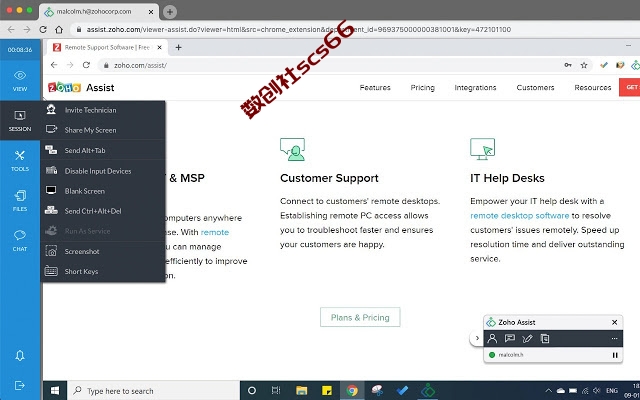Click the Customer Support headset icon
This screenshot has height=400, width=640.
[292, 149]
